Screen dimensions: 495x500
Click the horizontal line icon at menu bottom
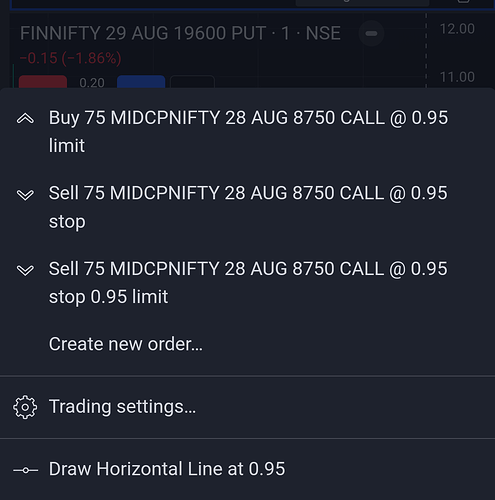point(26,470)
